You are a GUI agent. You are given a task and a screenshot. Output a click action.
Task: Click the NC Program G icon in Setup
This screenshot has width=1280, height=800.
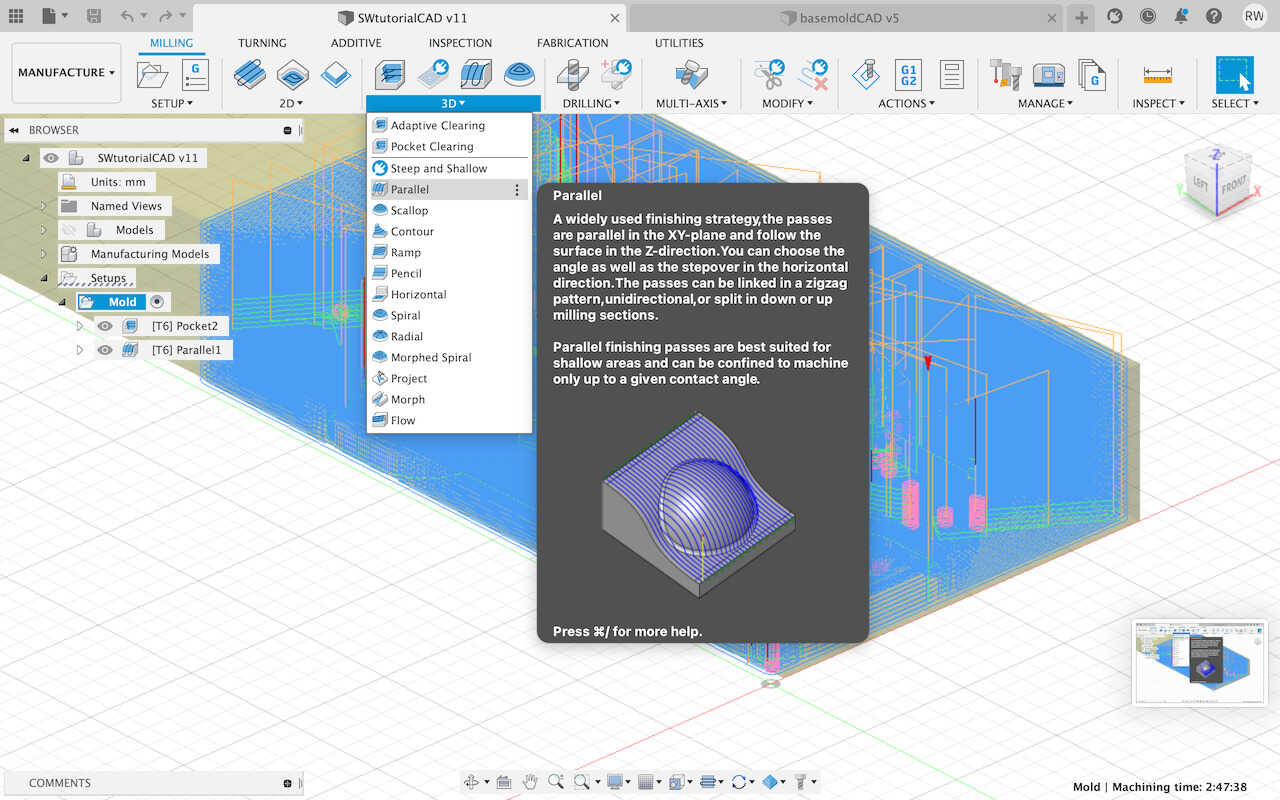(x=195, y=75)
